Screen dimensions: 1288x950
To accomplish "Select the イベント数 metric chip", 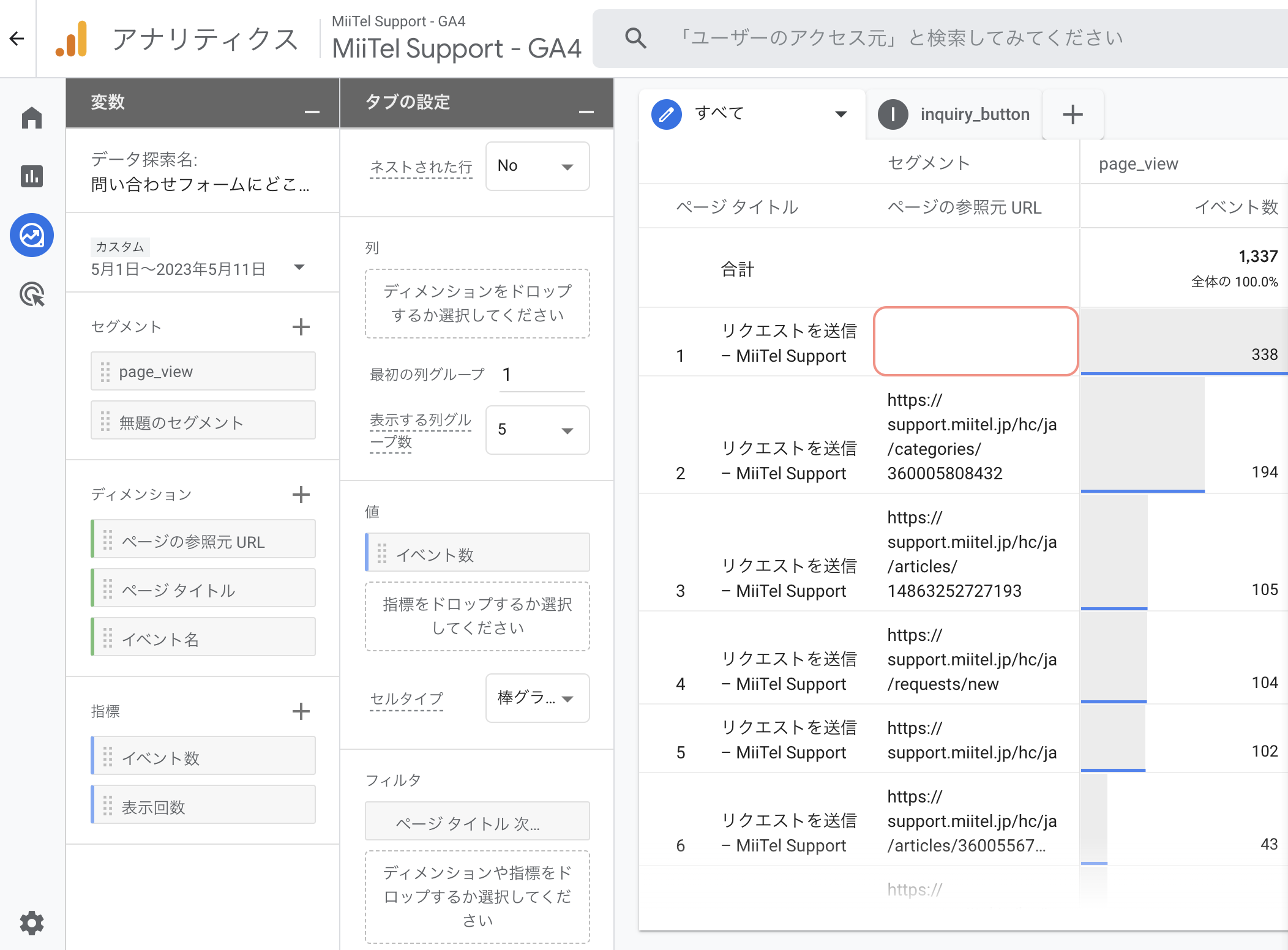I will click(x=203, y=756).
